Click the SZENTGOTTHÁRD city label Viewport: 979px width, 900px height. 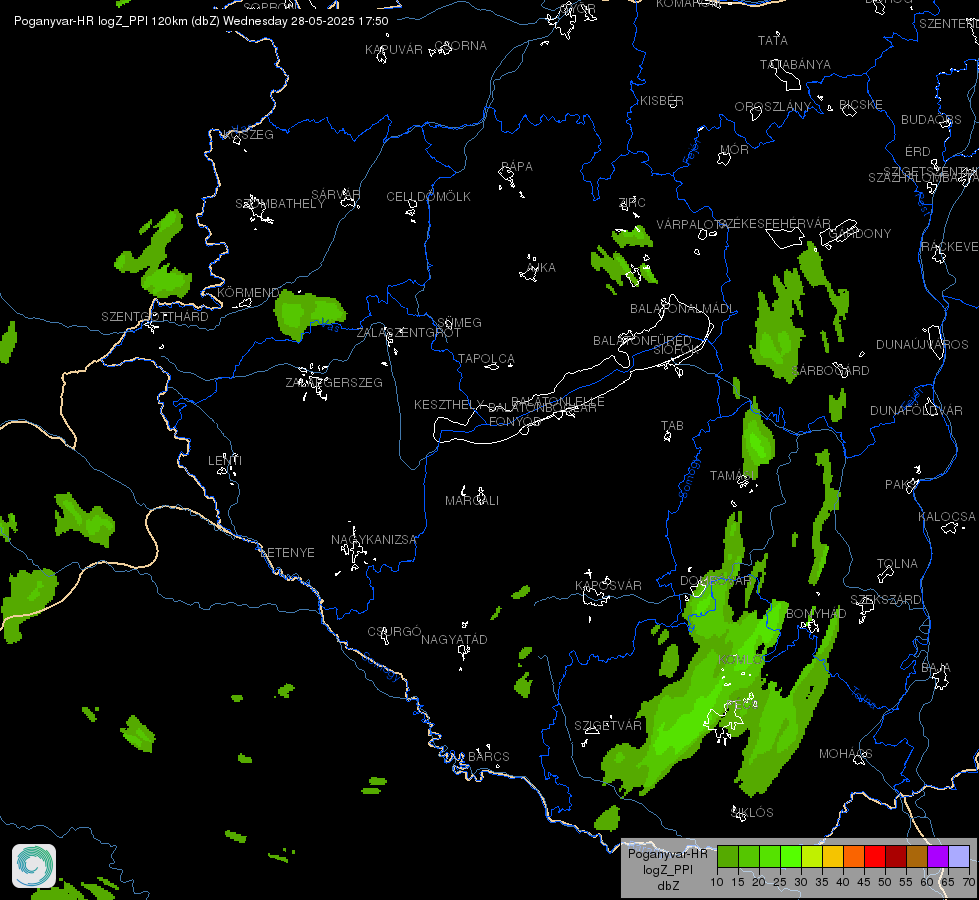point(155,317)
